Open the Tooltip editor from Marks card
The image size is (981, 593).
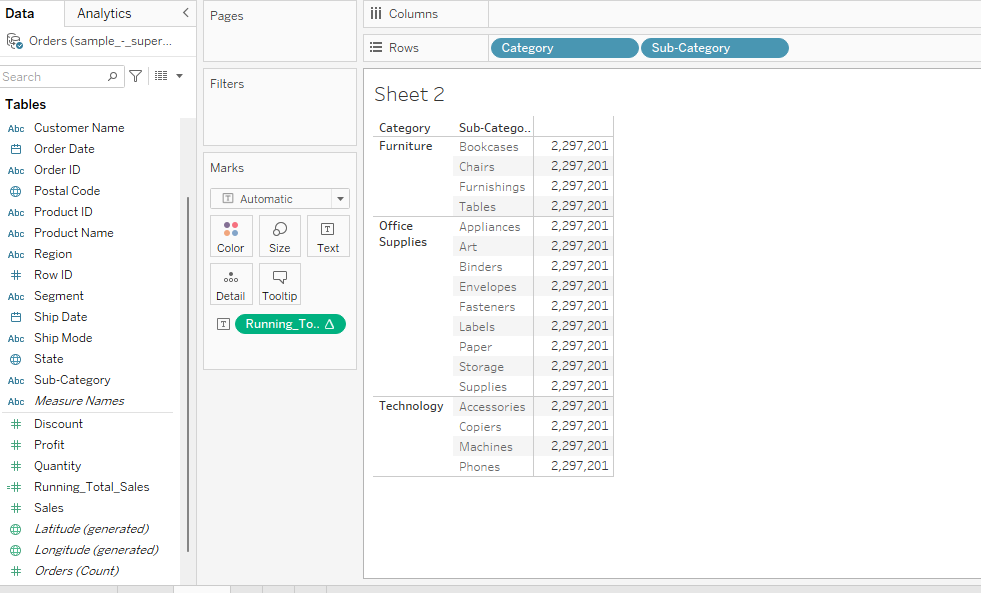(x=279, y=284)
